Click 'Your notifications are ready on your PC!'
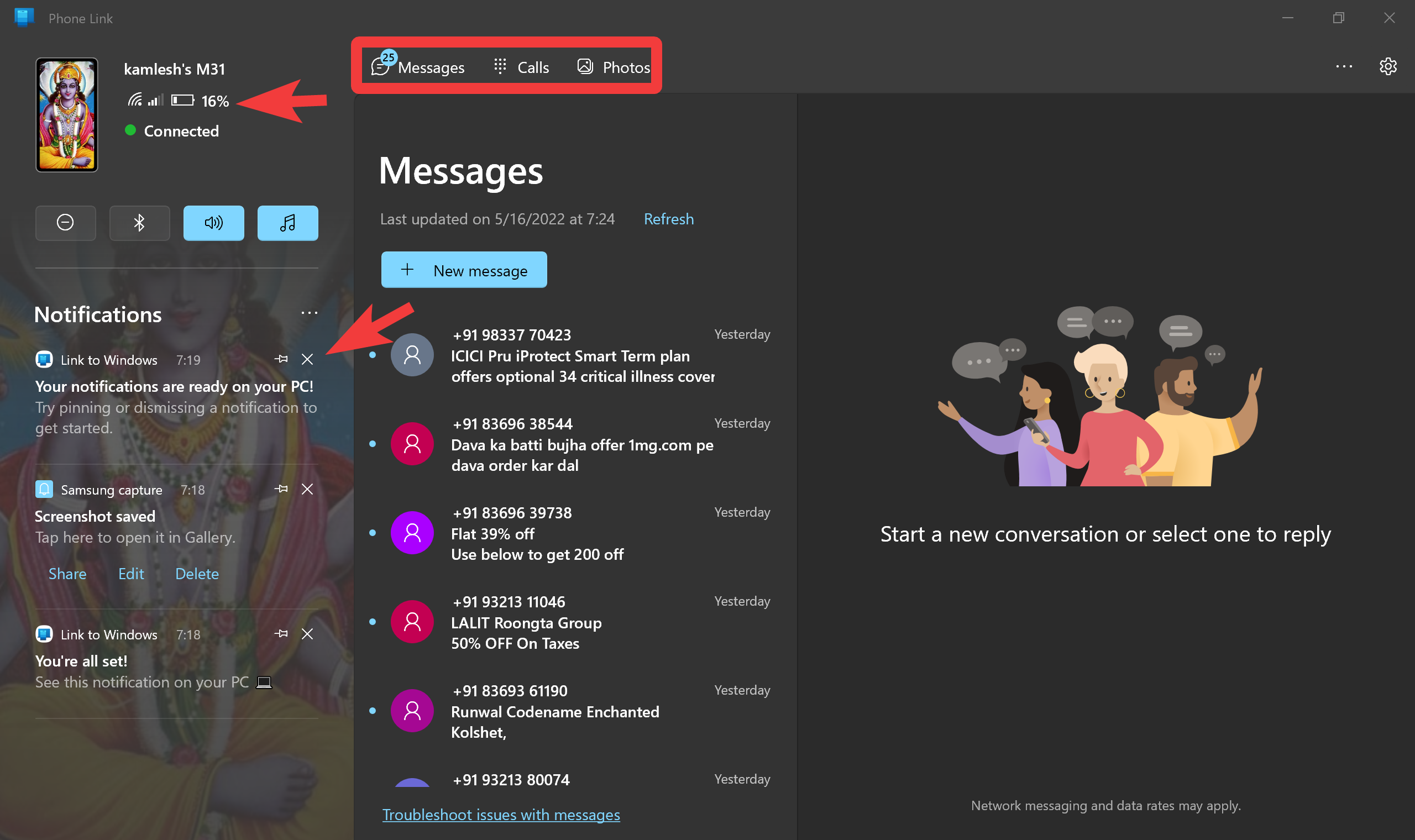This screenshot has width=1415, height=840. pyautogui.click(x=174, y=386)
